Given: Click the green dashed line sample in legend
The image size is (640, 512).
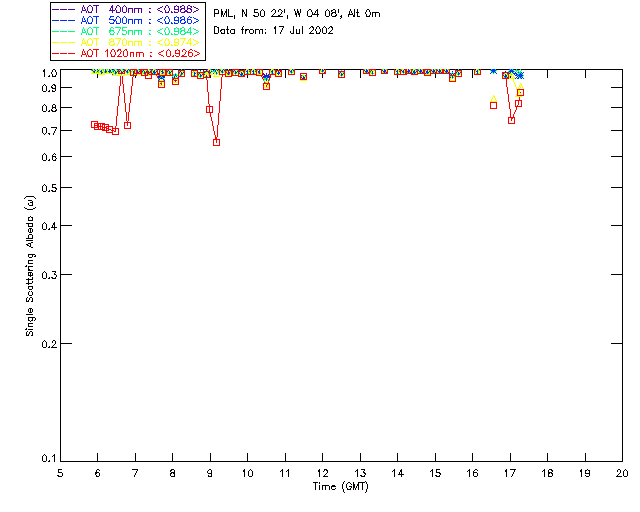Looking at the screenshot, I should pyautogui.click(x=64, y=31).
